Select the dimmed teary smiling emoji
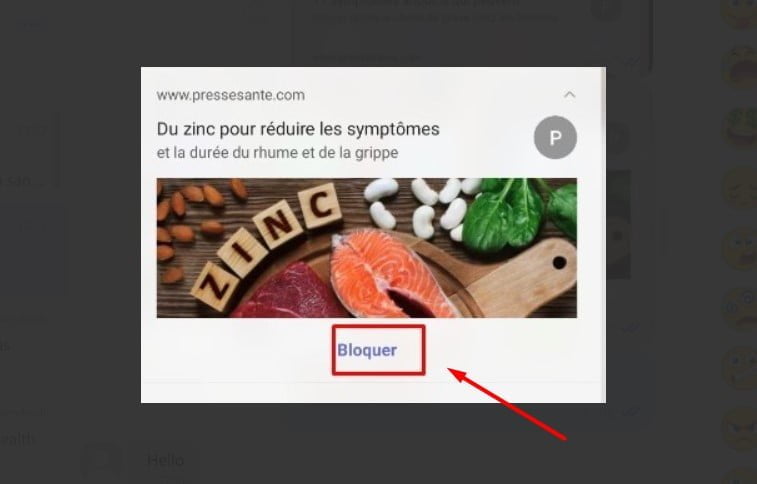 coord(741,249)
